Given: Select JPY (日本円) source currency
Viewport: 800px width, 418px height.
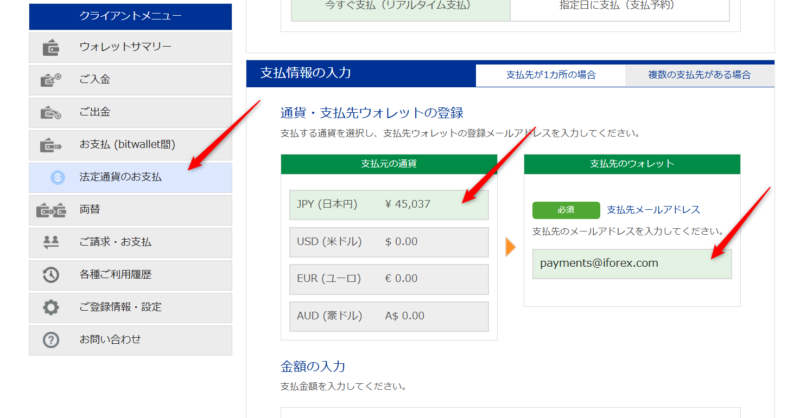Looking at the screenshot, I should pyautogui.click(x=389, y=205).
